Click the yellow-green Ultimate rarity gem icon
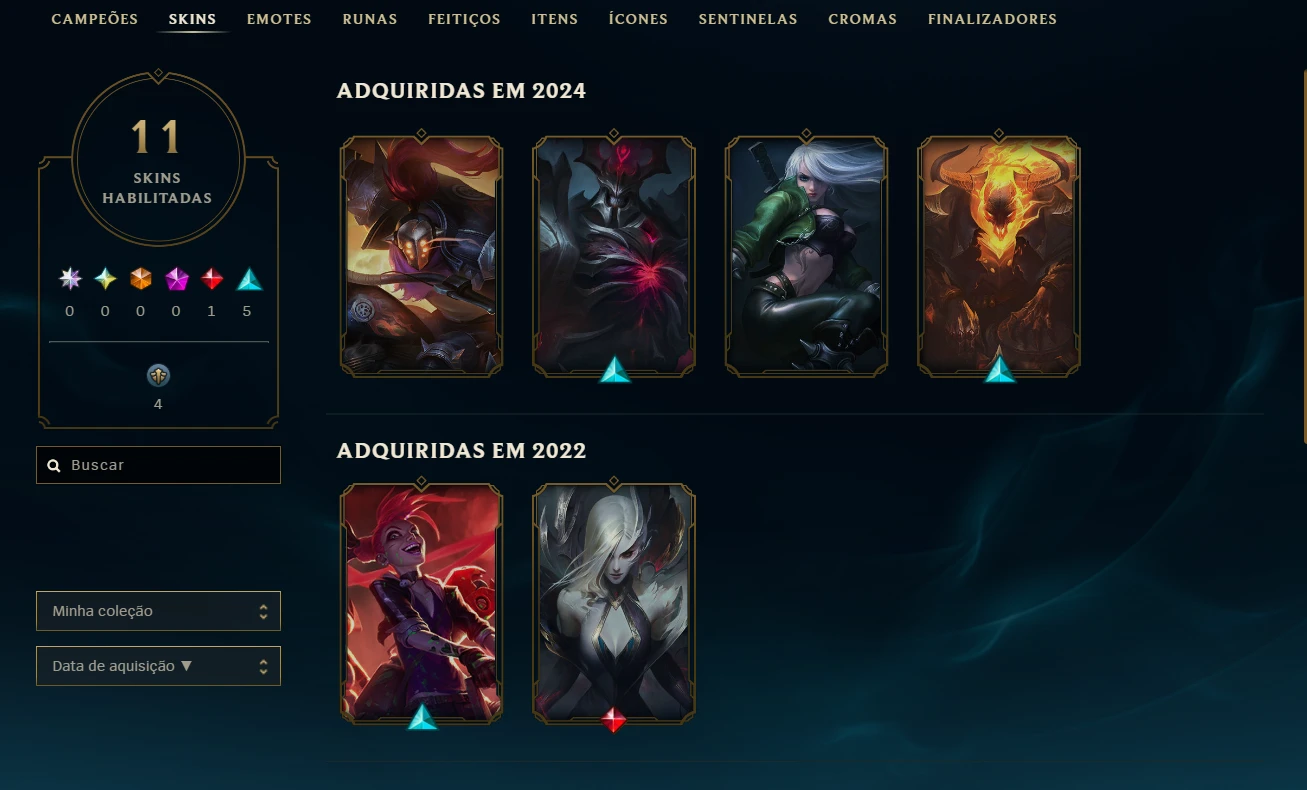 click(x=105, y=279)
